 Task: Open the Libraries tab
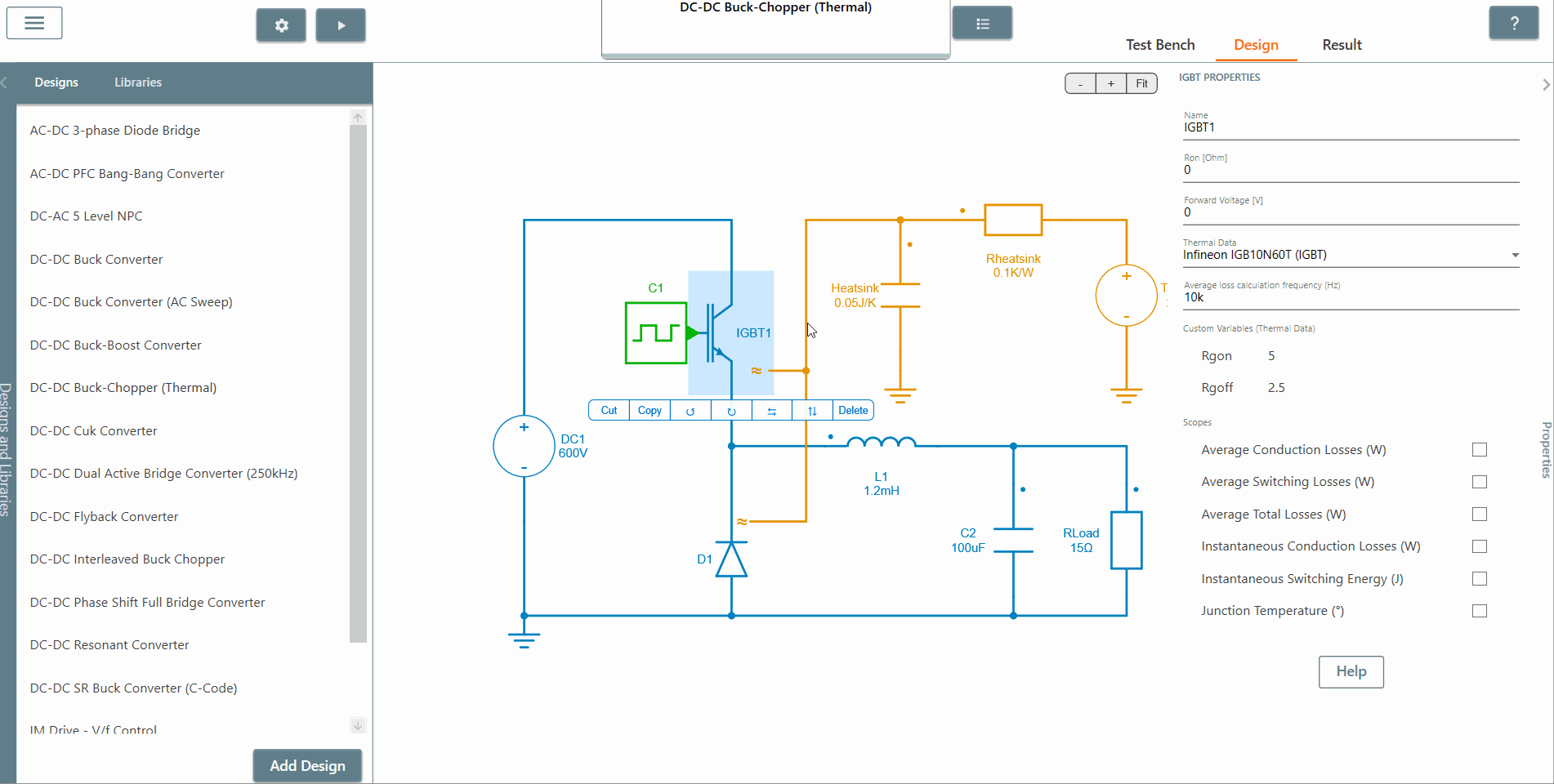137,82
